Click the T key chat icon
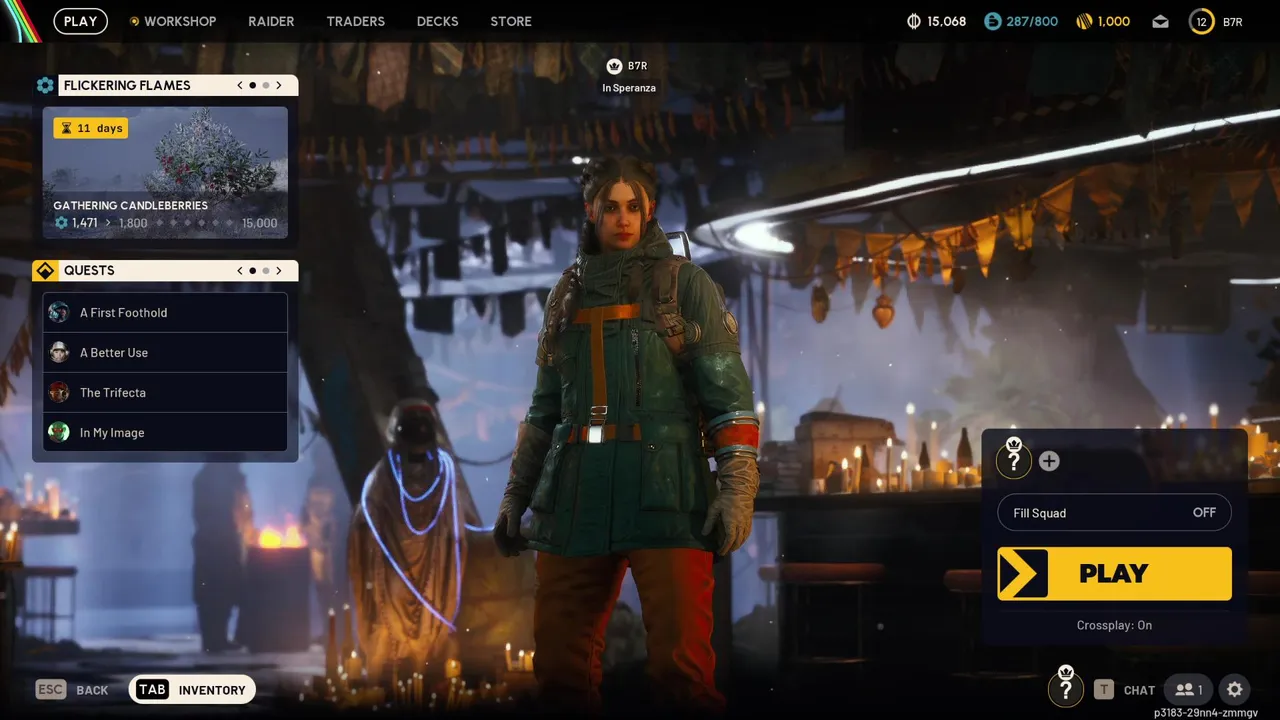 point(1103,689)
